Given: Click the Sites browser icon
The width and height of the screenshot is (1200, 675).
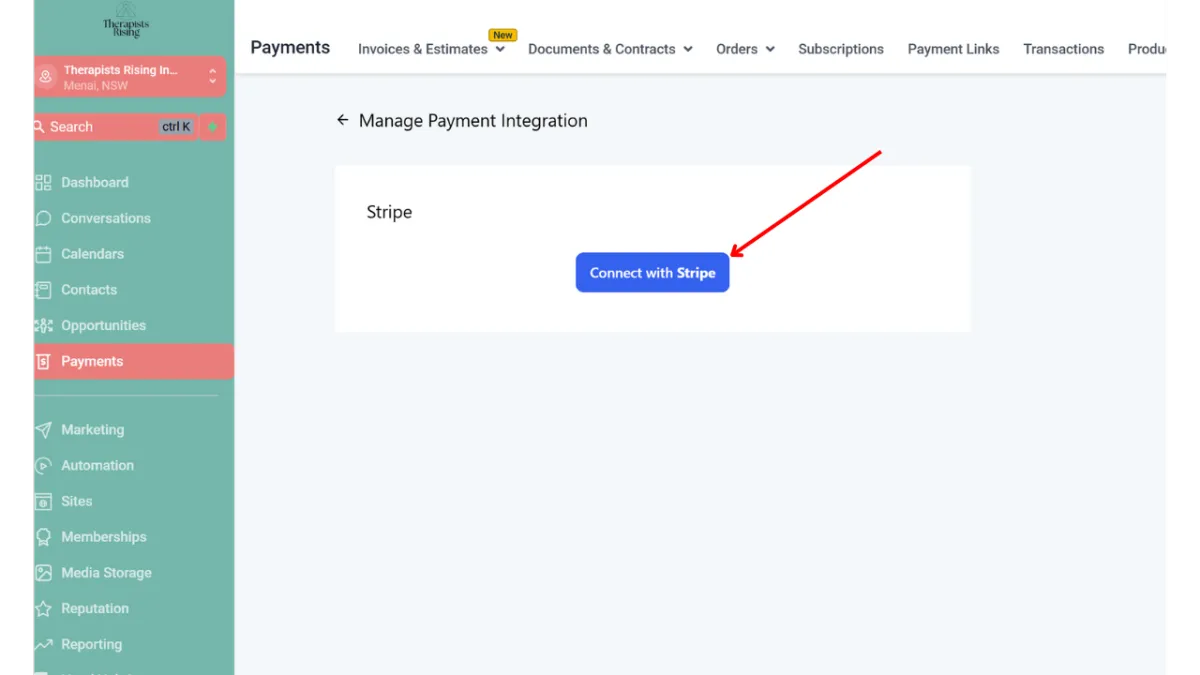Looking at the screenshot, I should pos(43,501).
